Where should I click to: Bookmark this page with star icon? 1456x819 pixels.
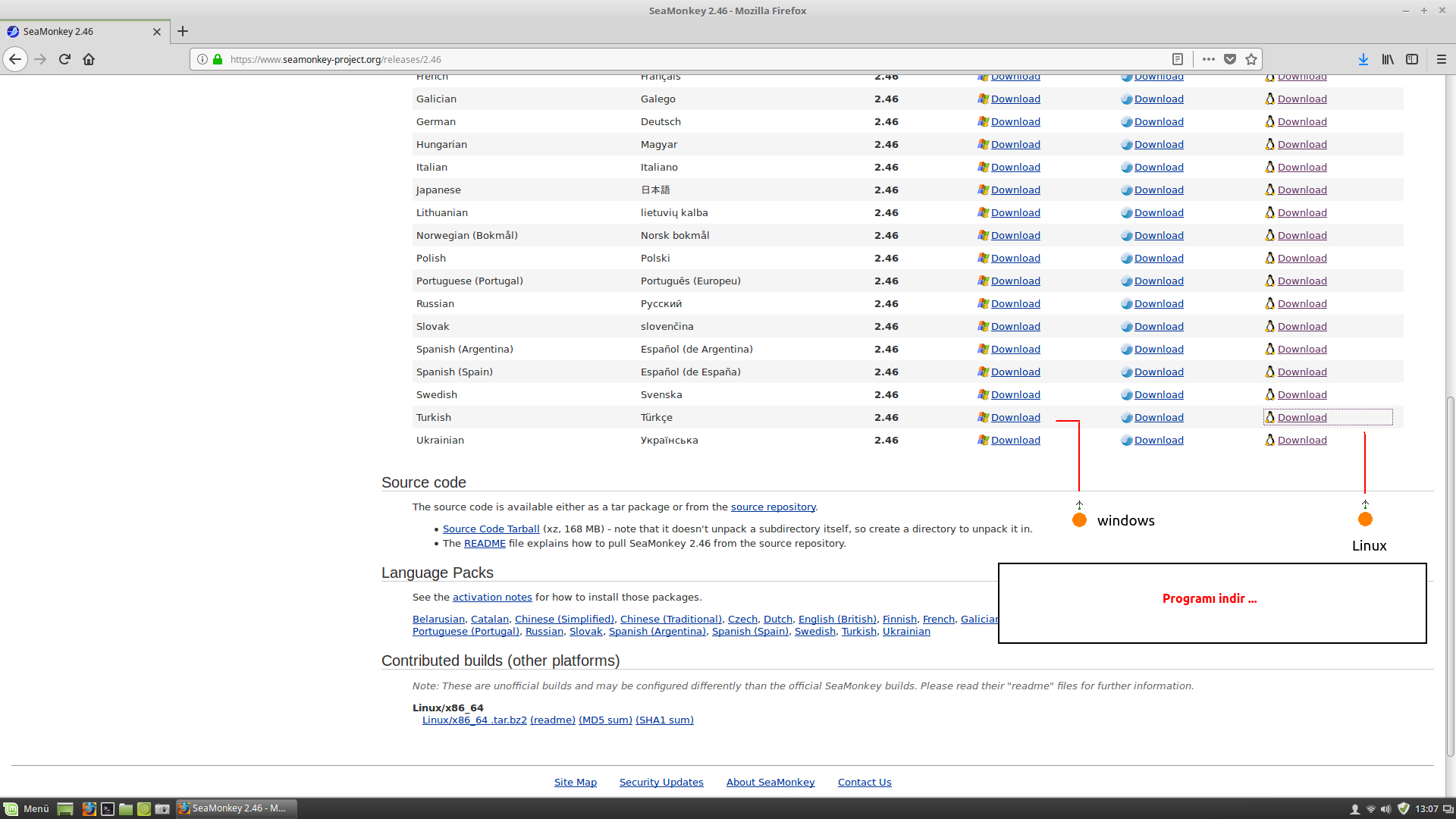pos(1251,59)
